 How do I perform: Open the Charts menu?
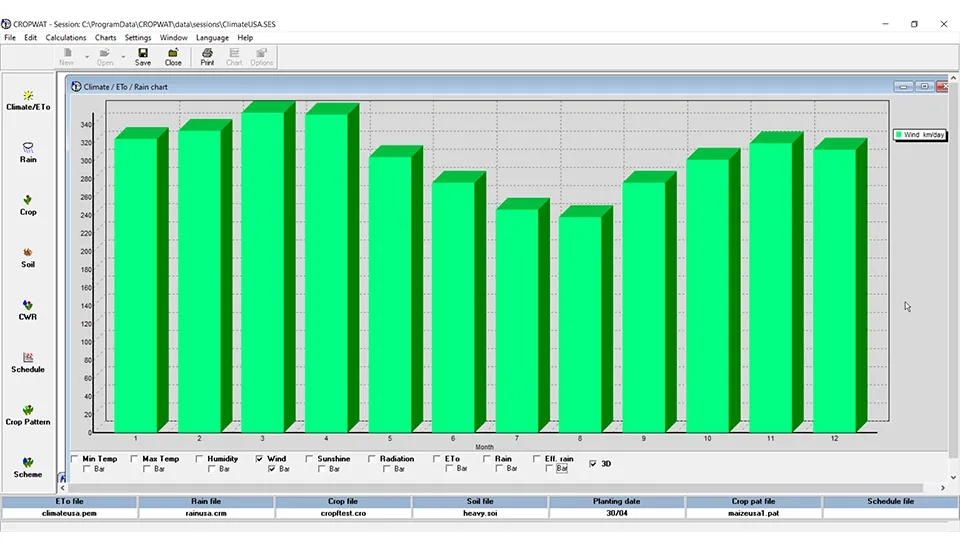tap(105, 37)
